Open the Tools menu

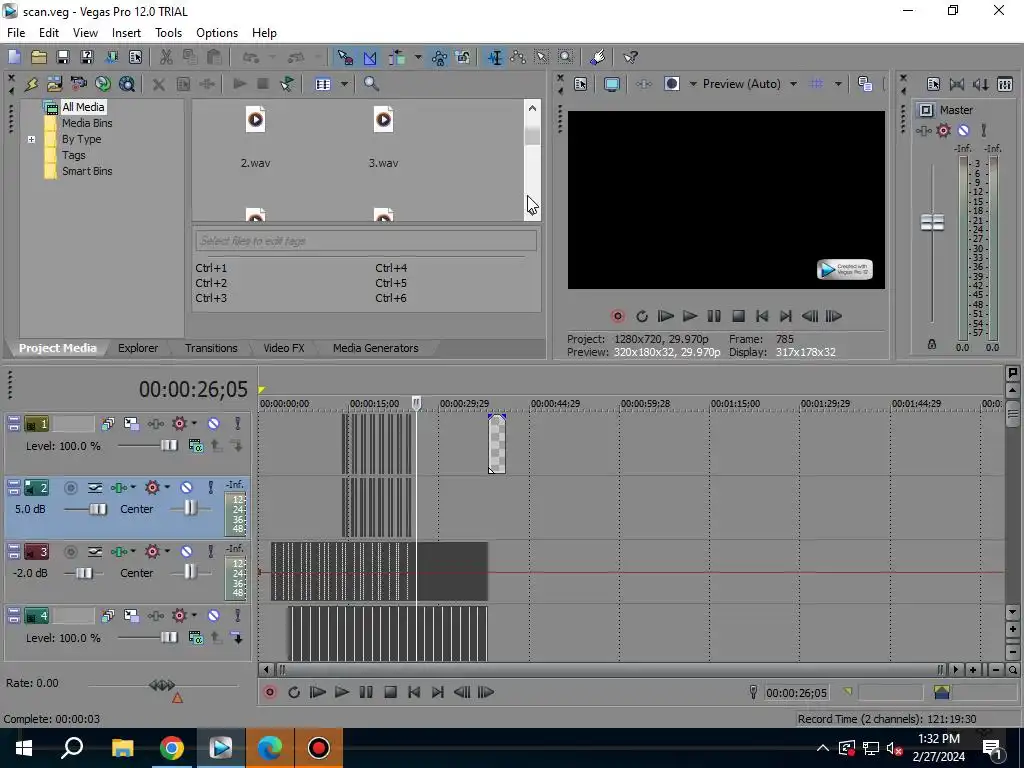point(168,33)
